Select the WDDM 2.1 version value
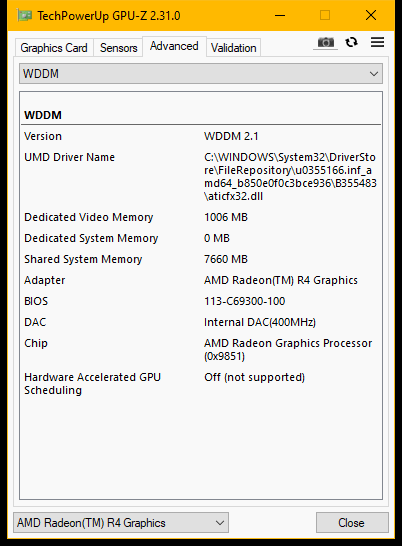The image size is (402, 546). [231, 136]
